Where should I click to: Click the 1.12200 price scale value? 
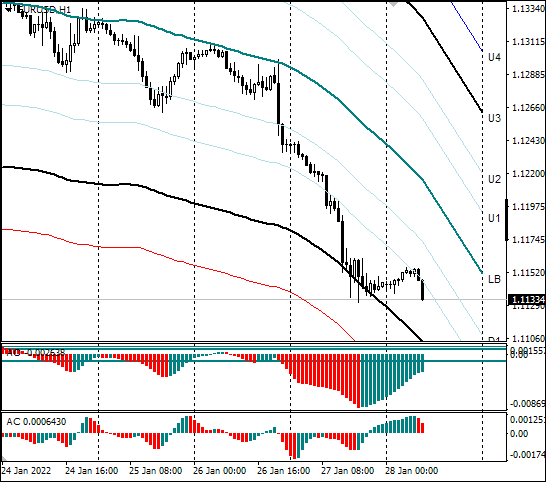pyautogui.click(x=528, y=173)
